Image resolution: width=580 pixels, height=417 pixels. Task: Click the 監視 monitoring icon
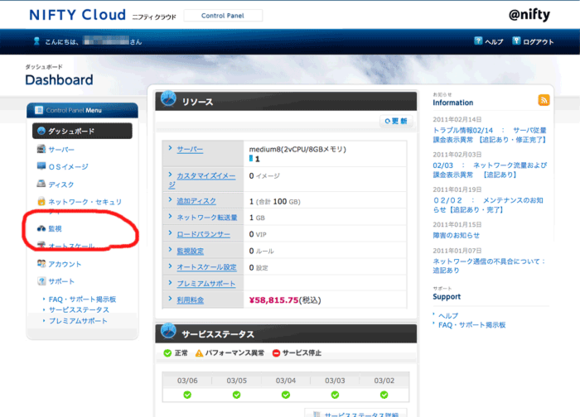(41, 228)
